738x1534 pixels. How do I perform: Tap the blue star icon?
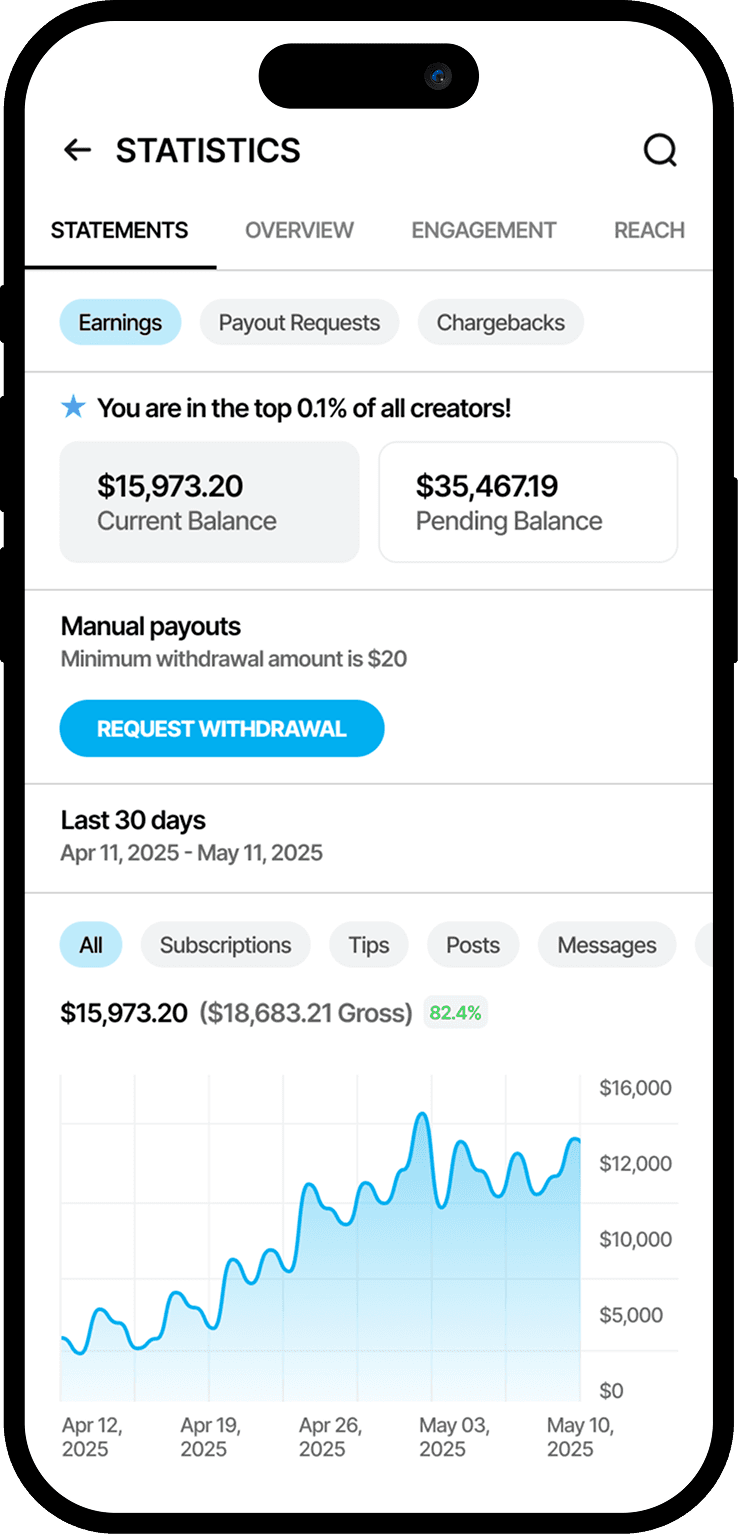click(x=73, y=407)
